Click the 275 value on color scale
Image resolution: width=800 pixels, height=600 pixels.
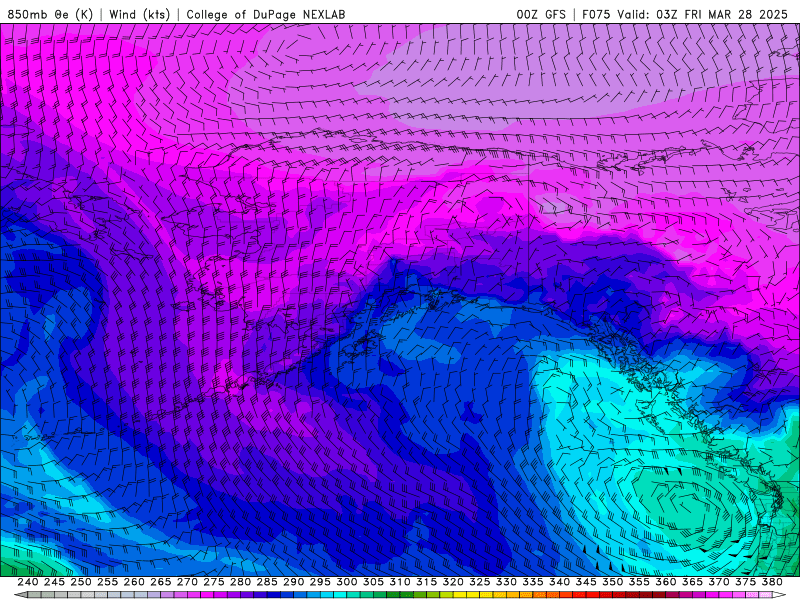coord(214,582)
